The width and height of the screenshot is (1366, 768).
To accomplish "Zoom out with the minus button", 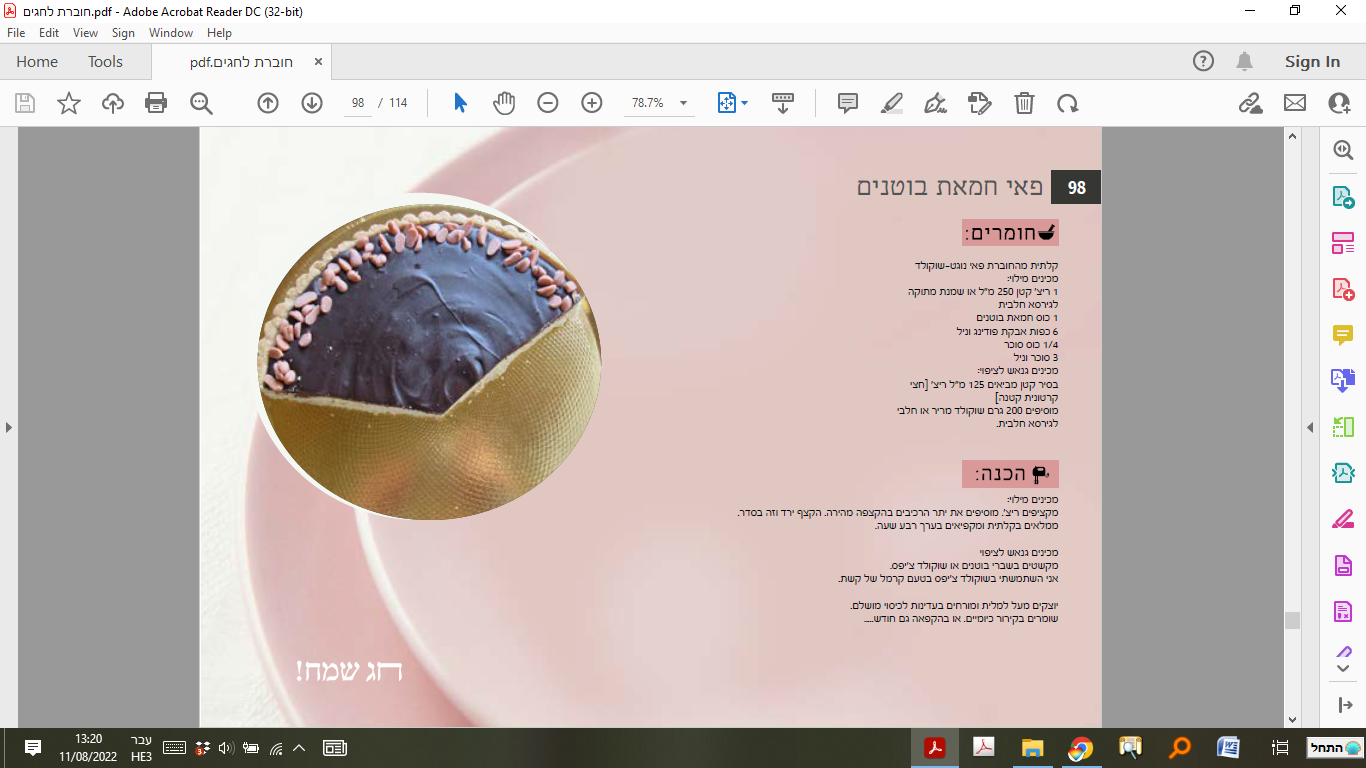I will tap(548, 103).
